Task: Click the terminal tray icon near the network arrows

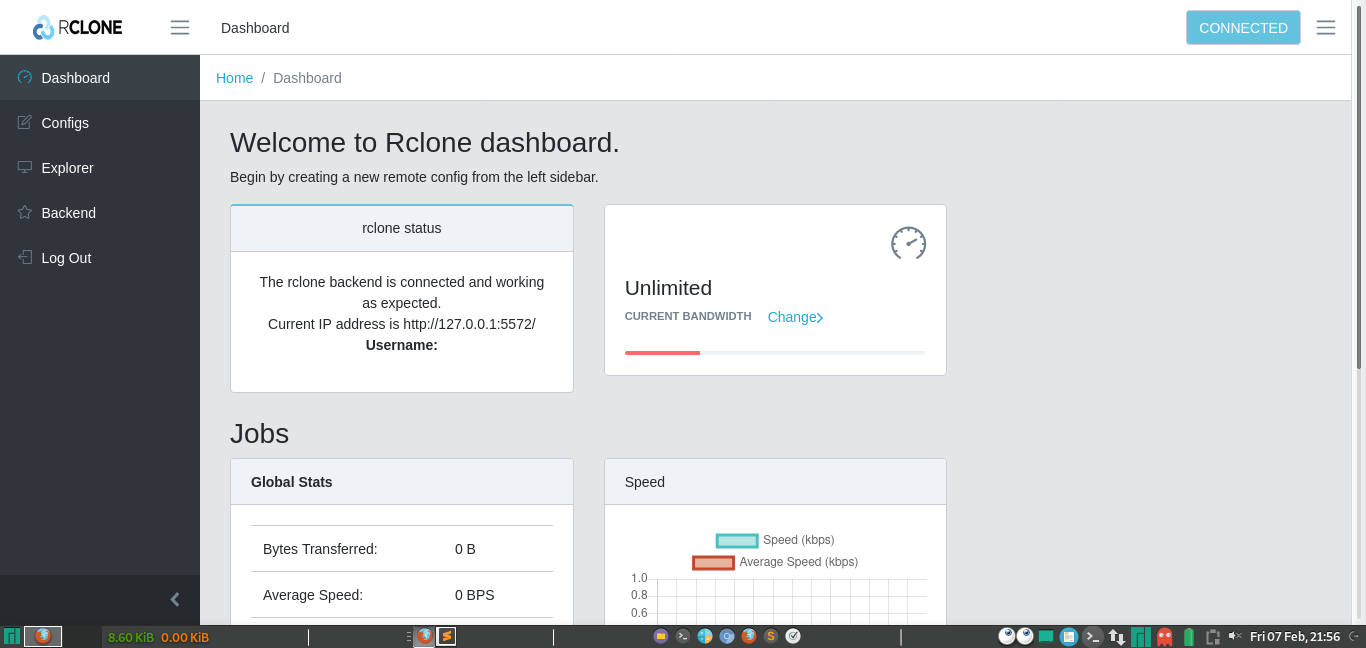Action: (x=1093, y=636)
